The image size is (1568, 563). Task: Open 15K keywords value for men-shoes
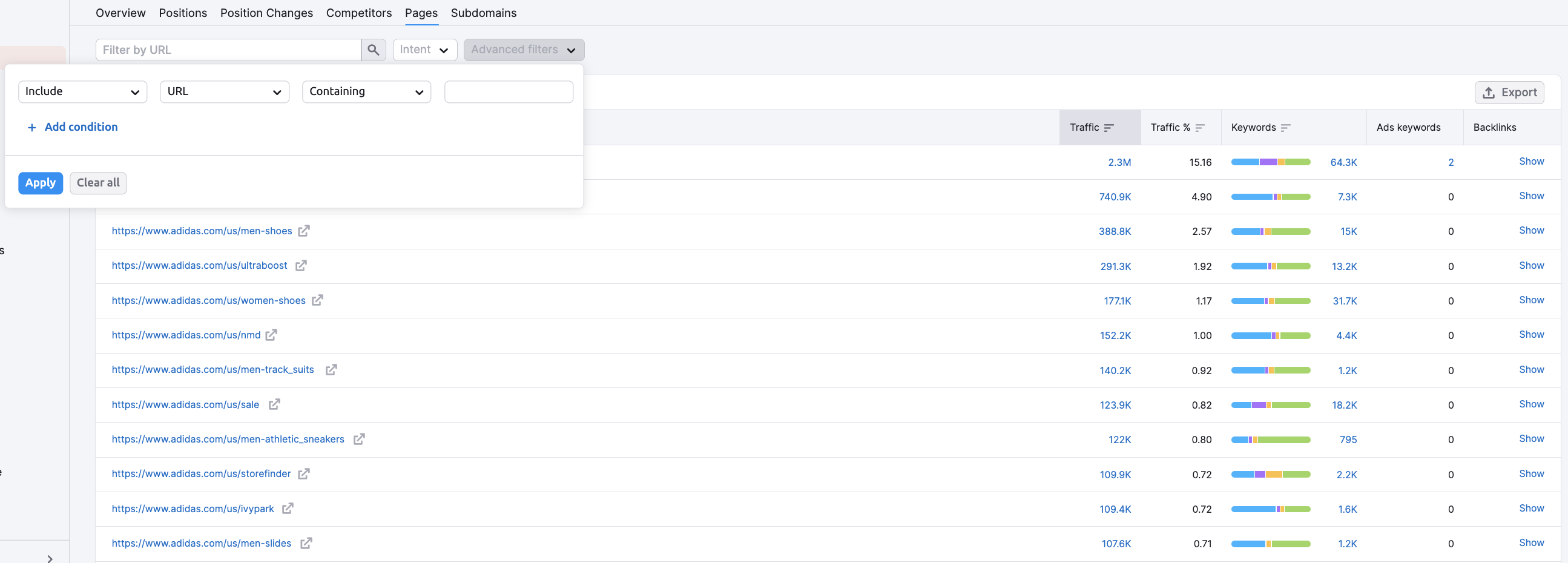point(1348,232)
